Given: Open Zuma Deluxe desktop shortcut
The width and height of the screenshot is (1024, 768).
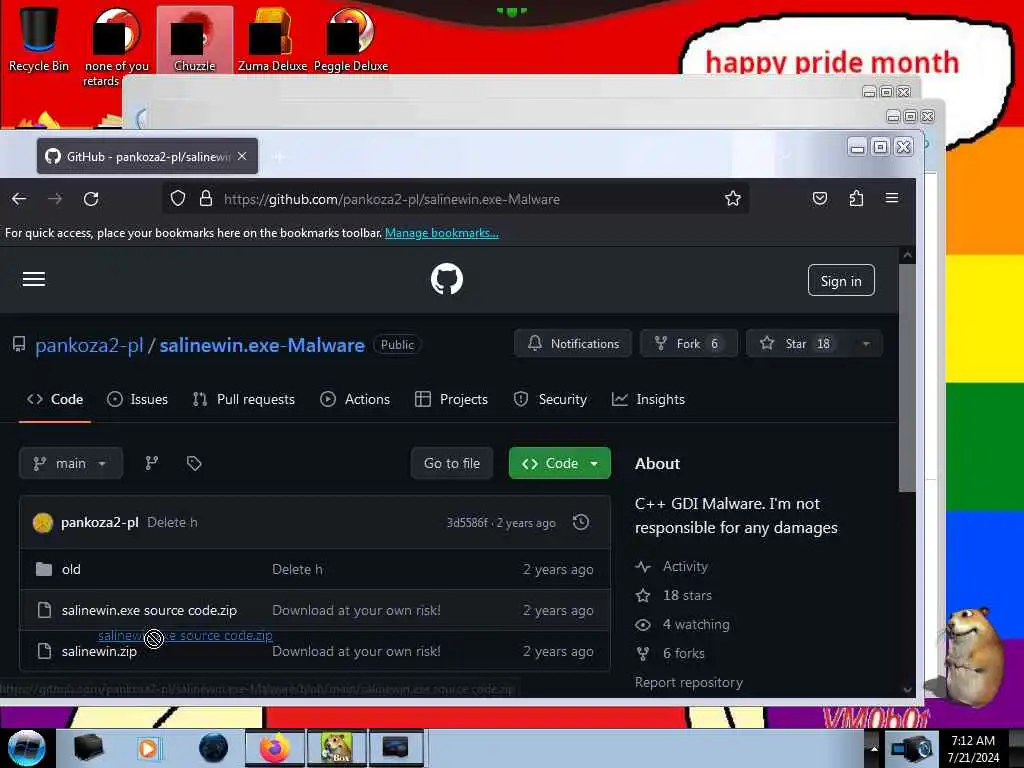Looking at the screenshot, I should [x=272, y=39].
